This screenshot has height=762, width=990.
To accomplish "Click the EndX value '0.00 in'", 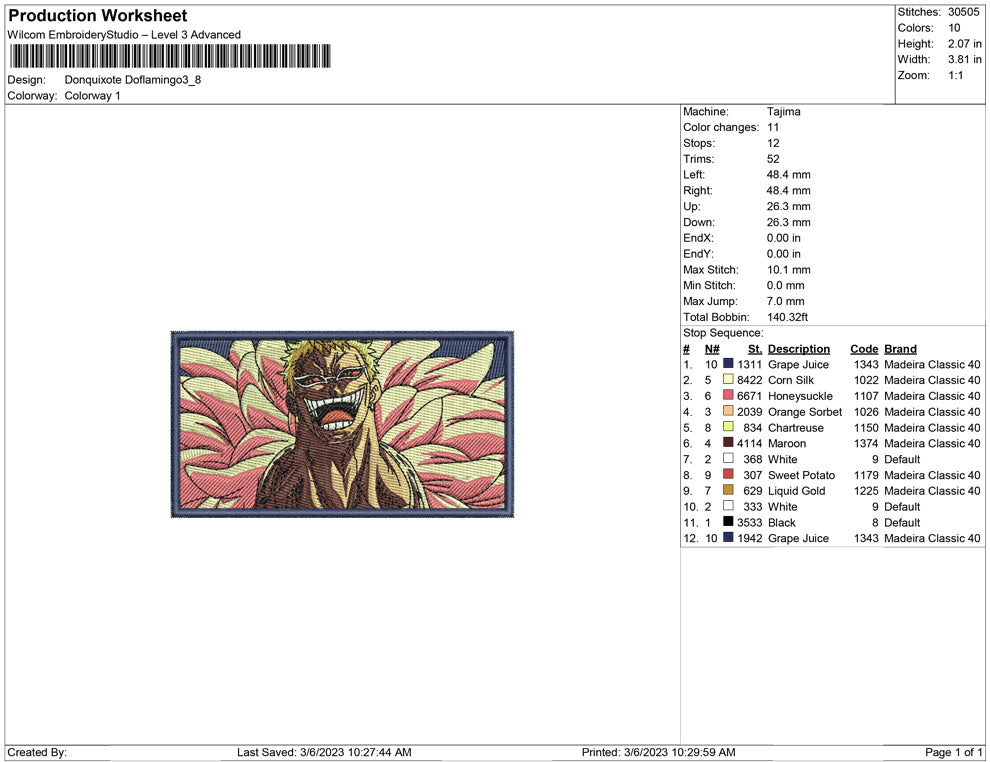I will click(784, 238).
